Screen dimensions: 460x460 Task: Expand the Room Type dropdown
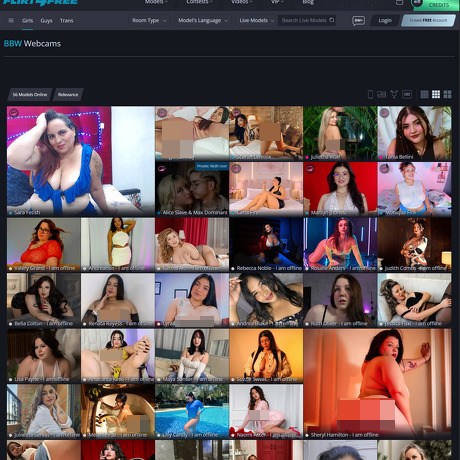(149, 20)
